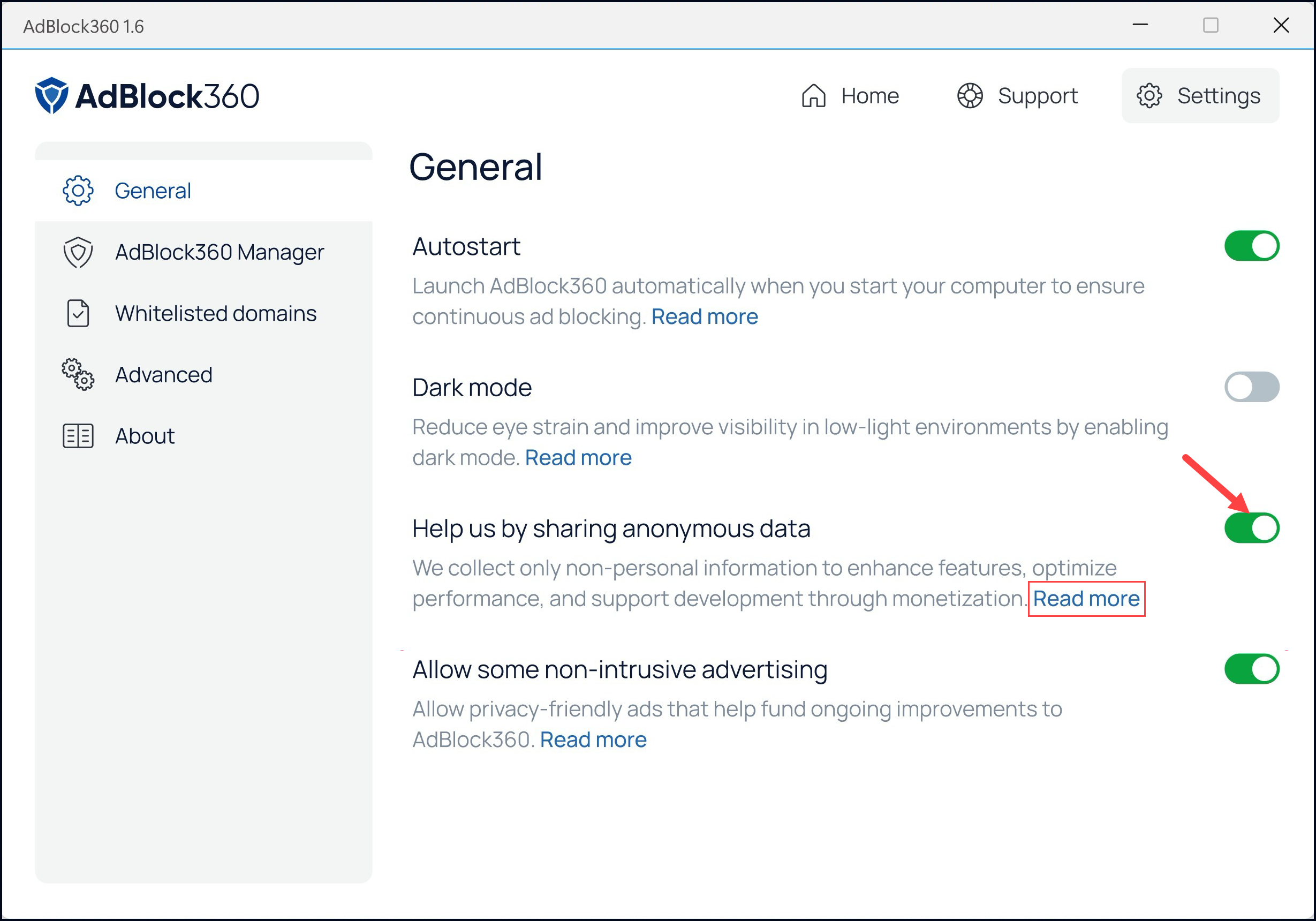Open Read more link under Dark mode
The width and height of the screenshot is (1316, 921).
point(578,458)
